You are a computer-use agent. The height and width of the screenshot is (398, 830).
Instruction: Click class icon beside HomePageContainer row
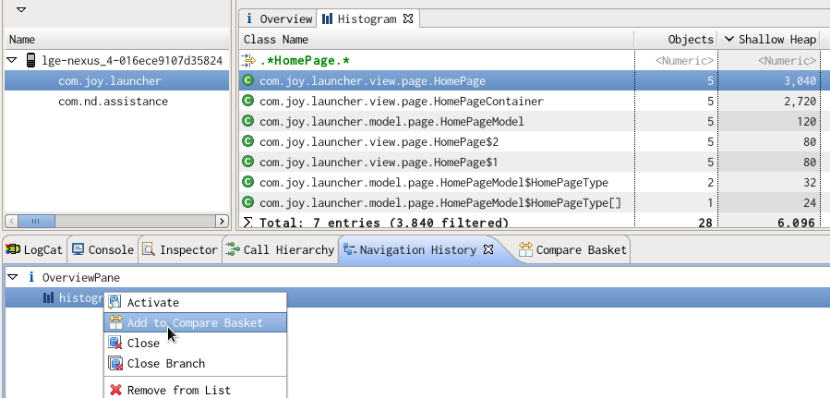tap(247, 101)
